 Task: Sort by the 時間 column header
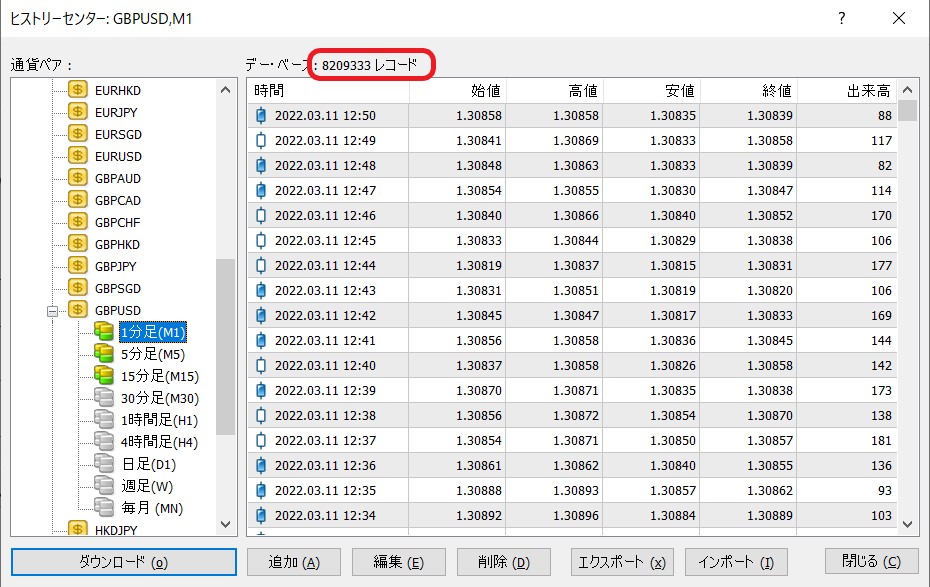coord(328,91)
